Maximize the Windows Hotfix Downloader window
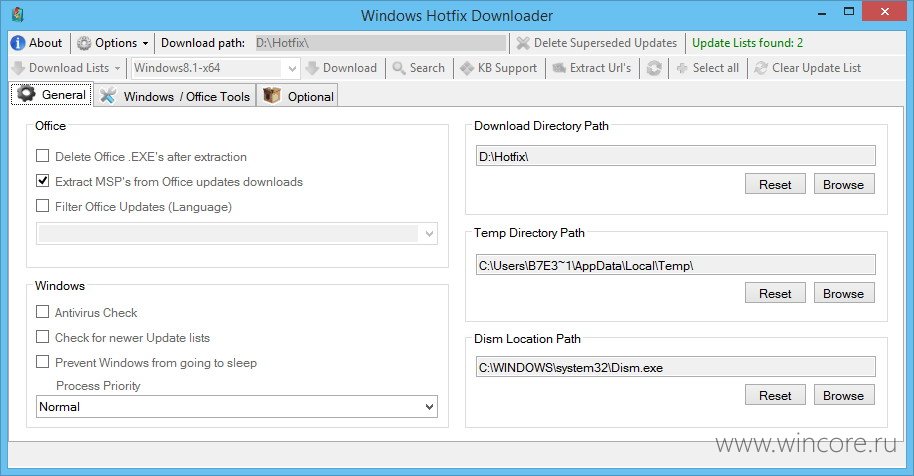This screenshot has height=476, width=914. 849,12
